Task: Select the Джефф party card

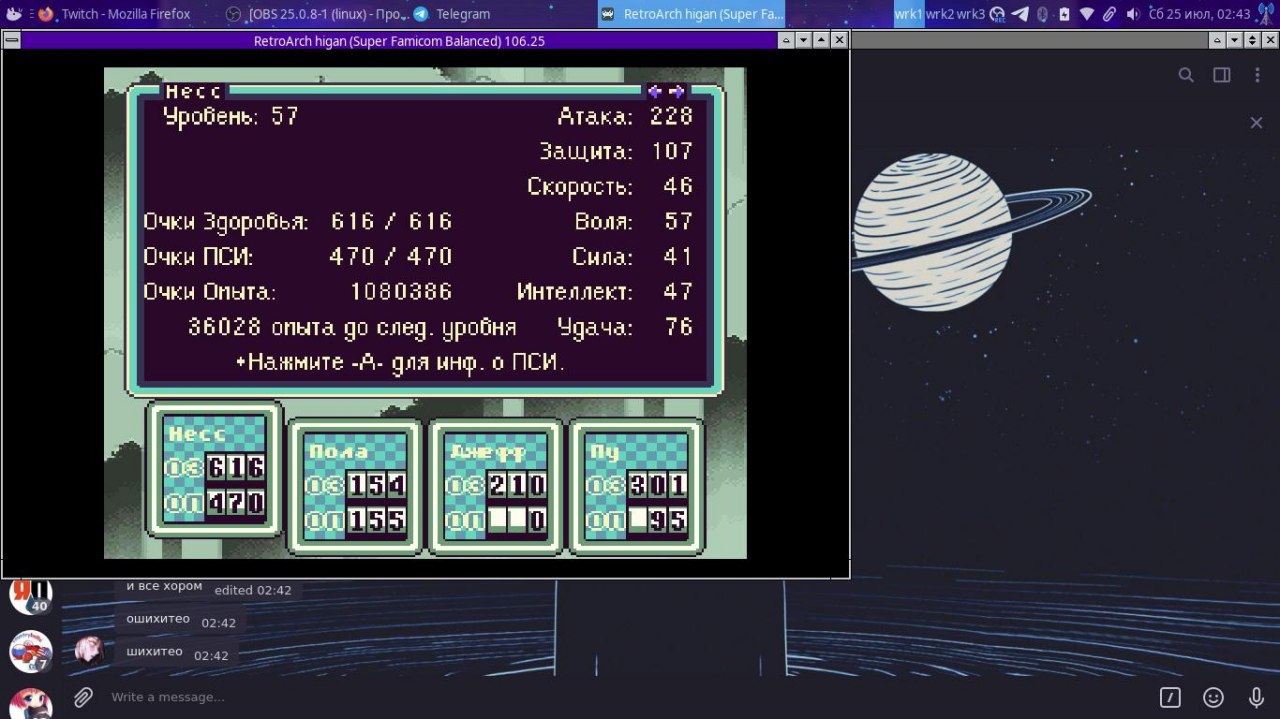Action: pos(495,485)
